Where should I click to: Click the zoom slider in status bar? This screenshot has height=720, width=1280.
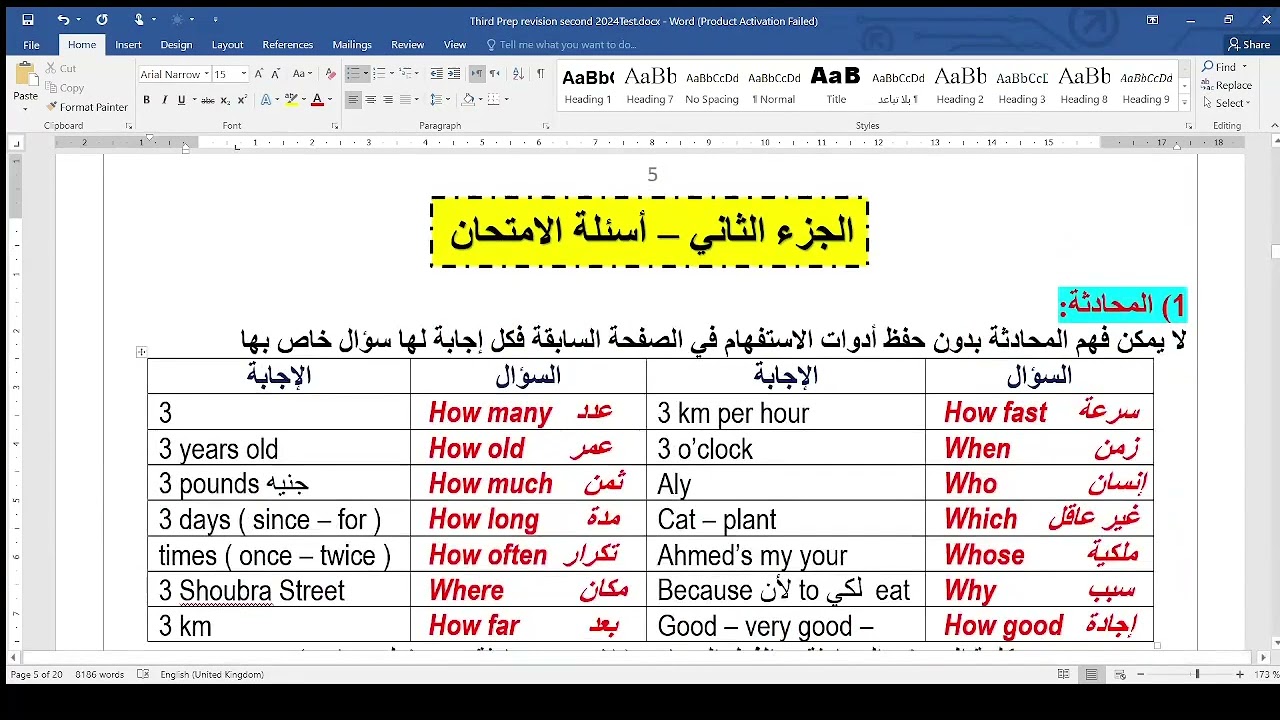(1189, 675)
